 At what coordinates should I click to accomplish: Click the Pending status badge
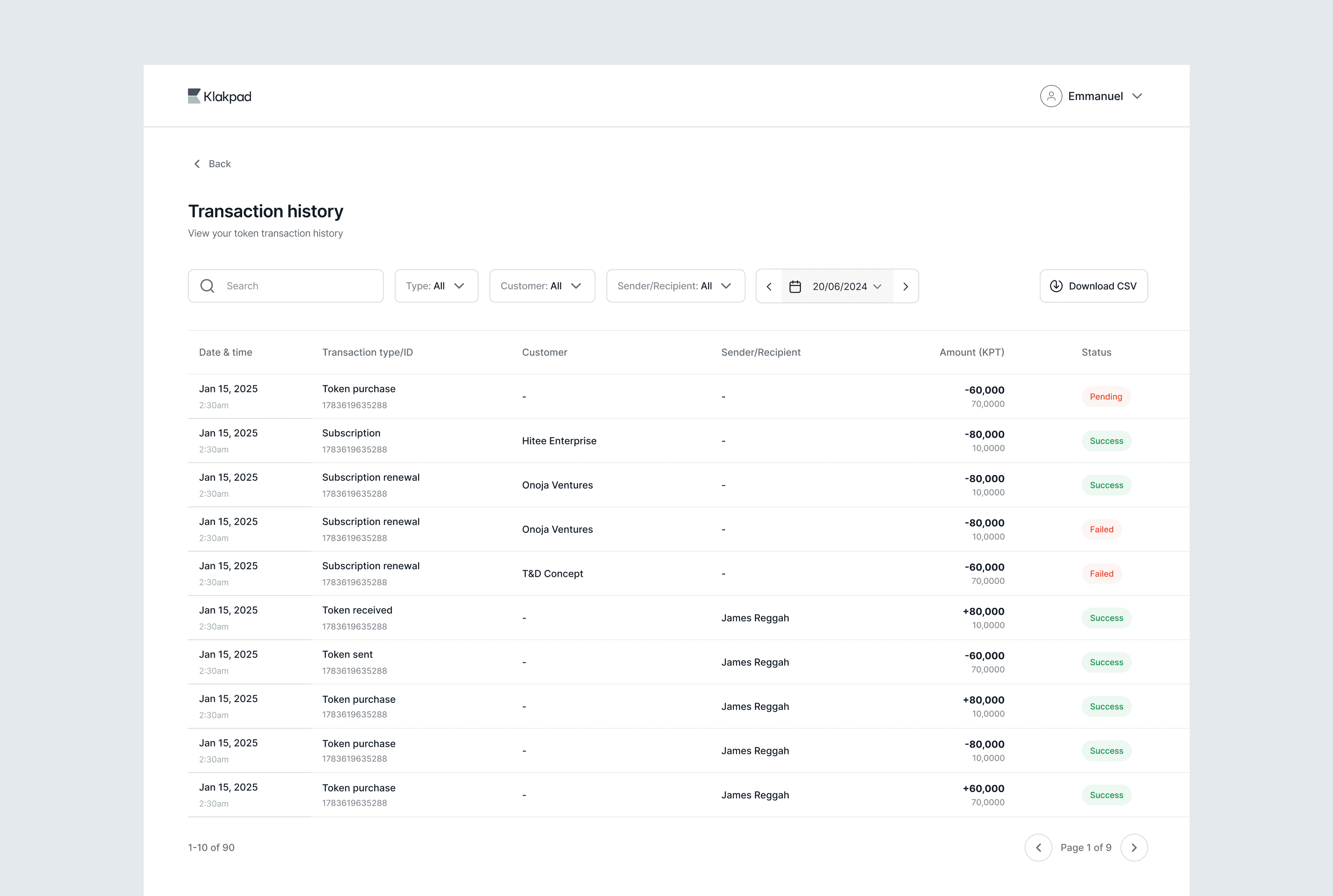pyautogui.click(x=1106, y=397)
